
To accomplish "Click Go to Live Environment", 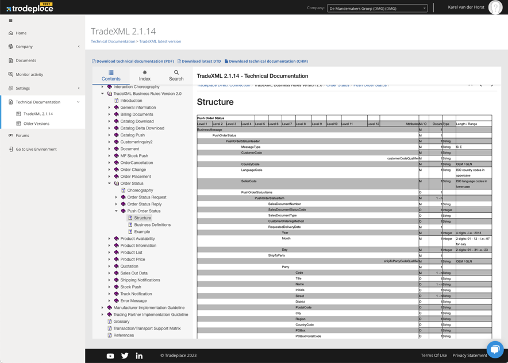I will 36,149.
